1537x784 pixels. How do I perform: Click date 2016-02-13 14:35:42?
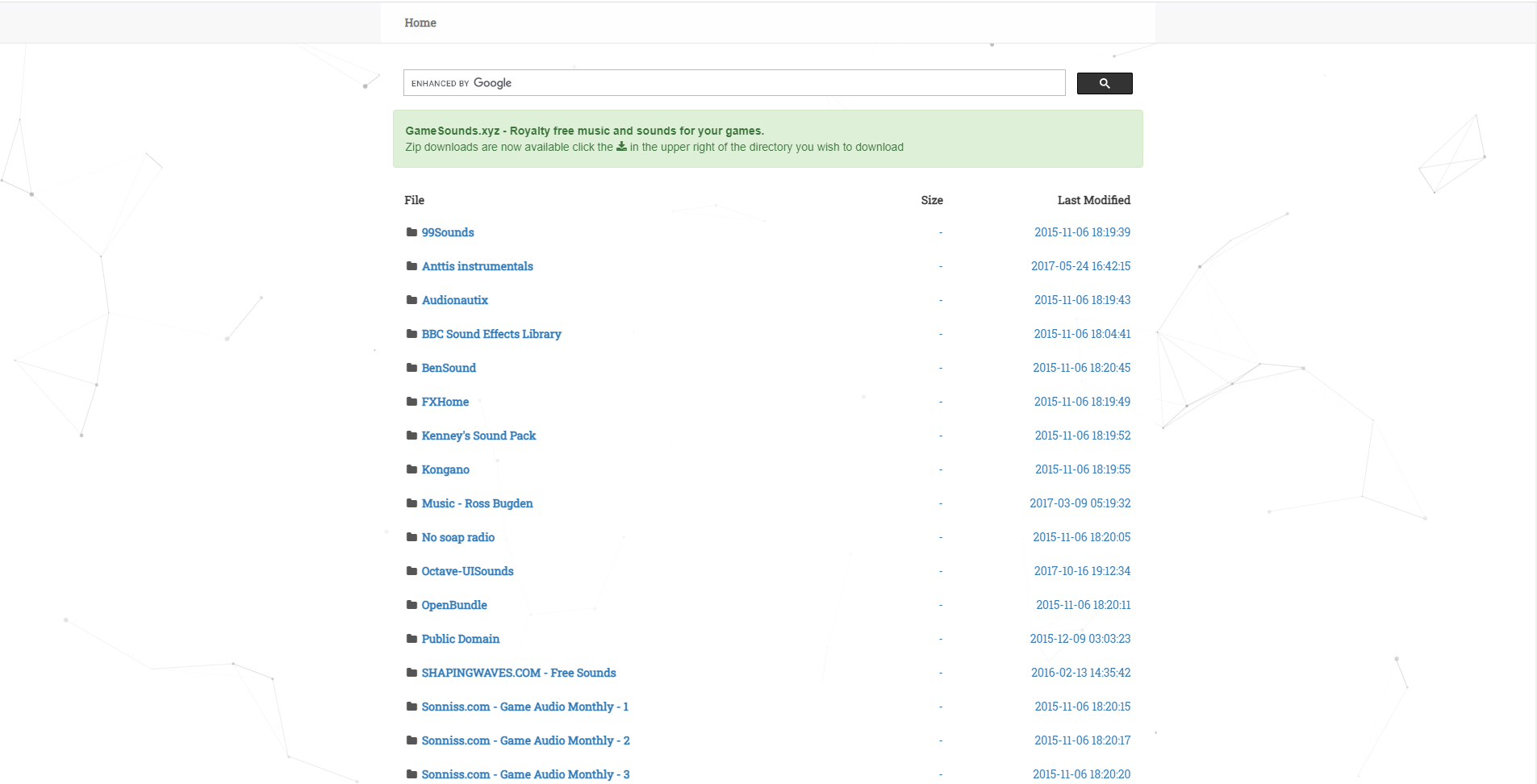click(1081, 673)
